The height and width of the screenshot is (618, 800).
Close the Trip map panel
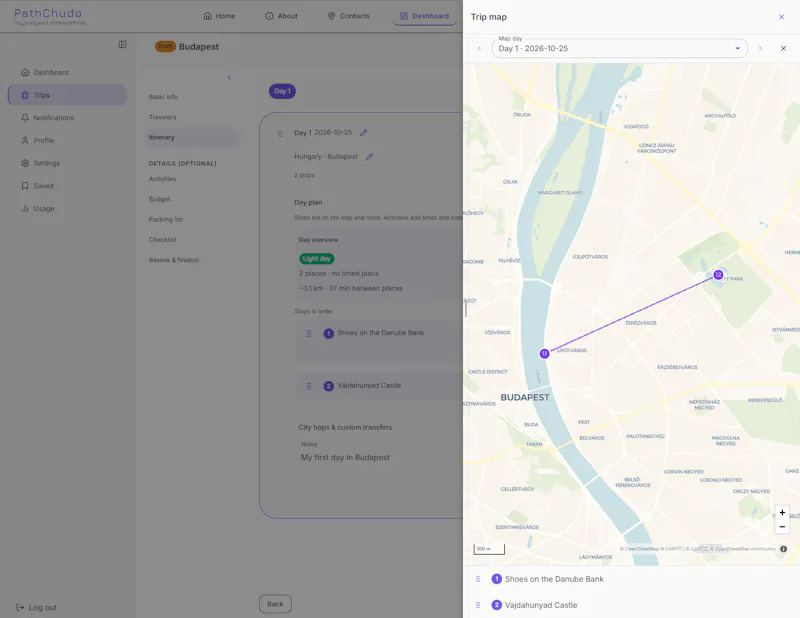[781, 17]
